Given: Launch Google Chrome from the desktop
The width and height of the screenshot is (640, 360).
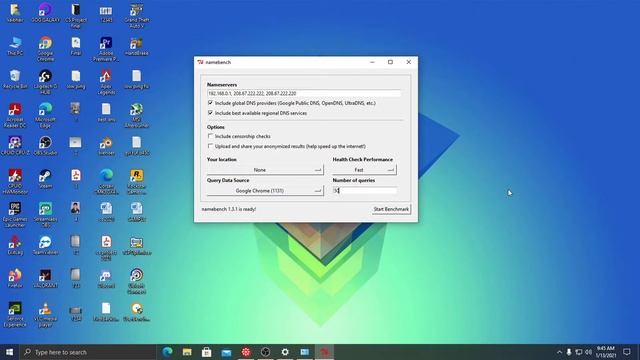Looking at the screenshot, I should [x=45, y=48].
